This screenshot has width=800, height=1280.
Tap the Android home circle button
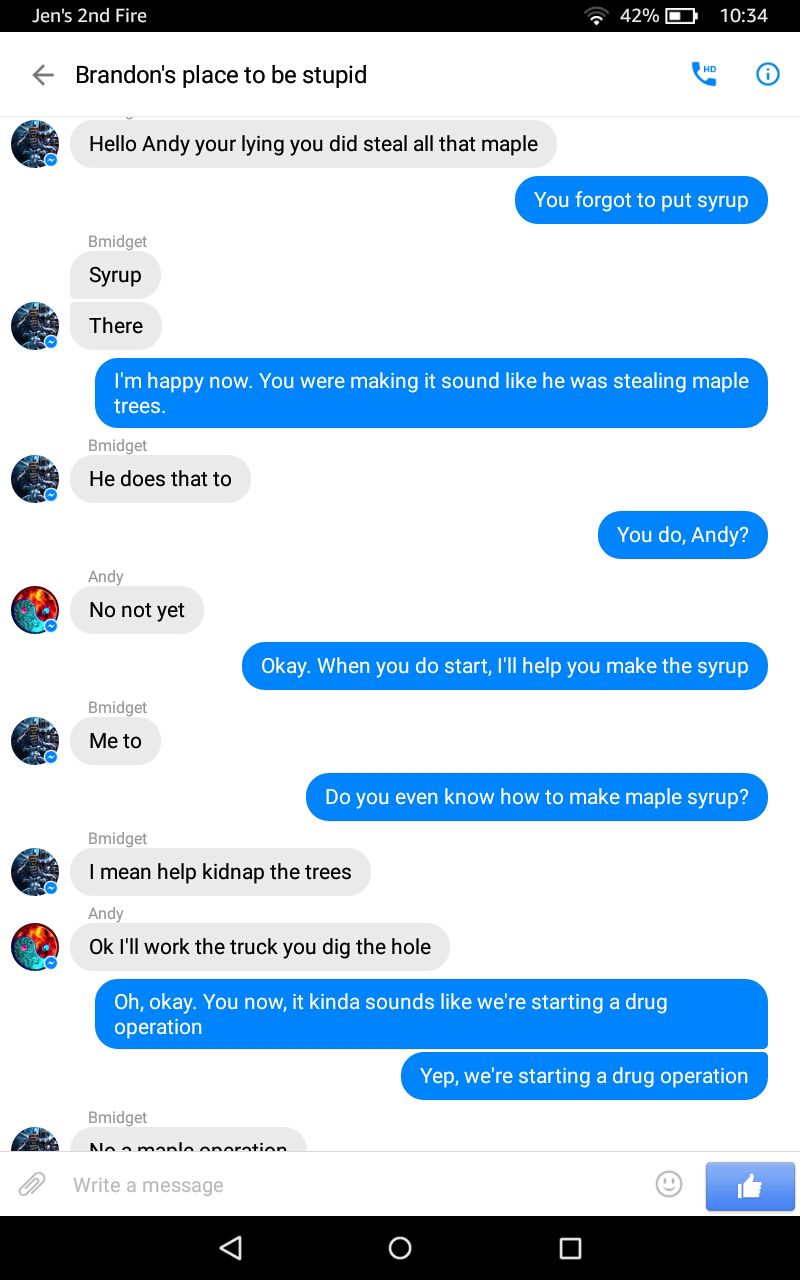[x=400, y=1247]
